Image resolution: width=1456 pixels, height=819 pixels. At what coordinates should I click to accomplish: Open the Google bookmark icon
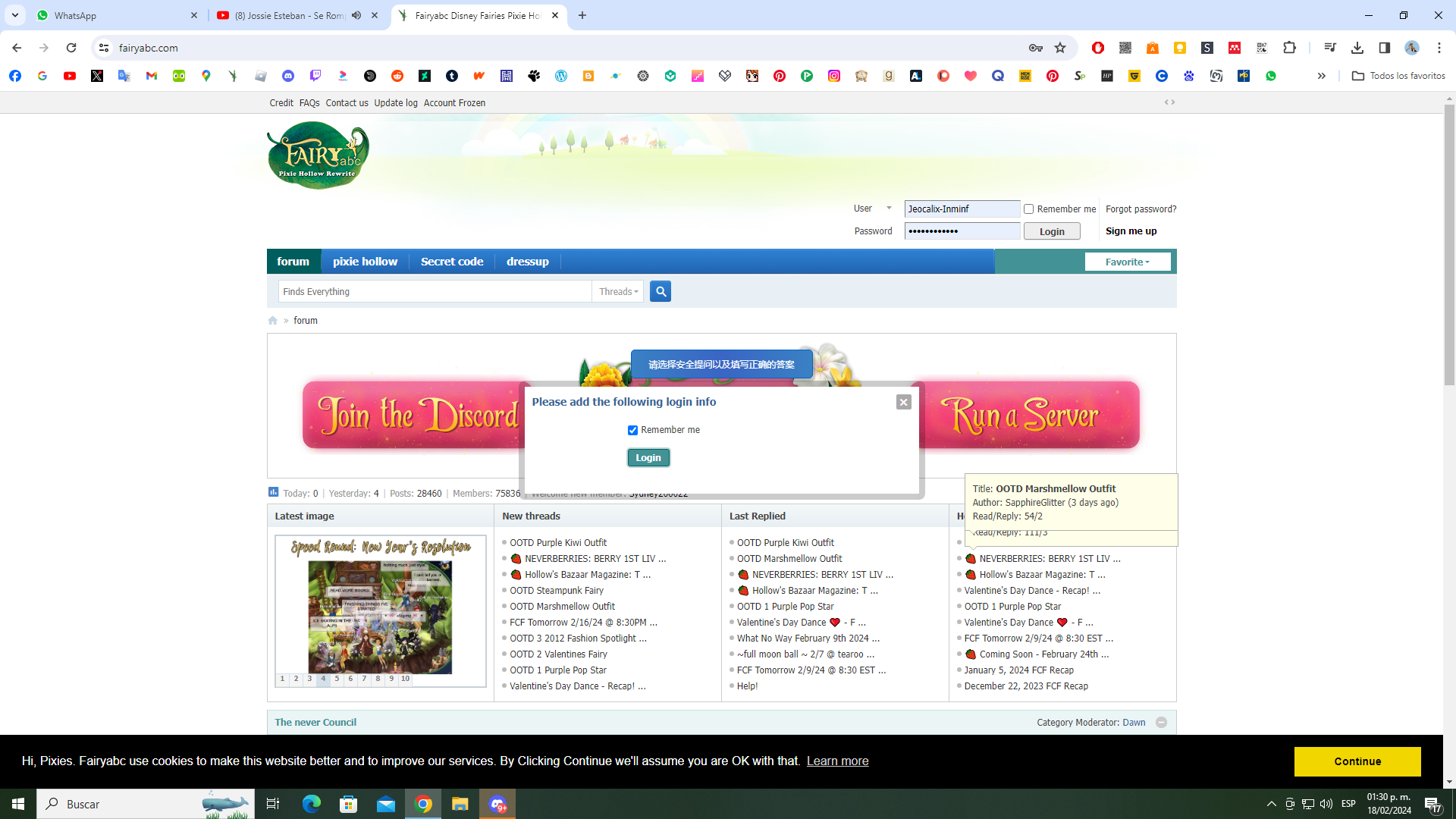pyautogui.click(x=42, y=76)
